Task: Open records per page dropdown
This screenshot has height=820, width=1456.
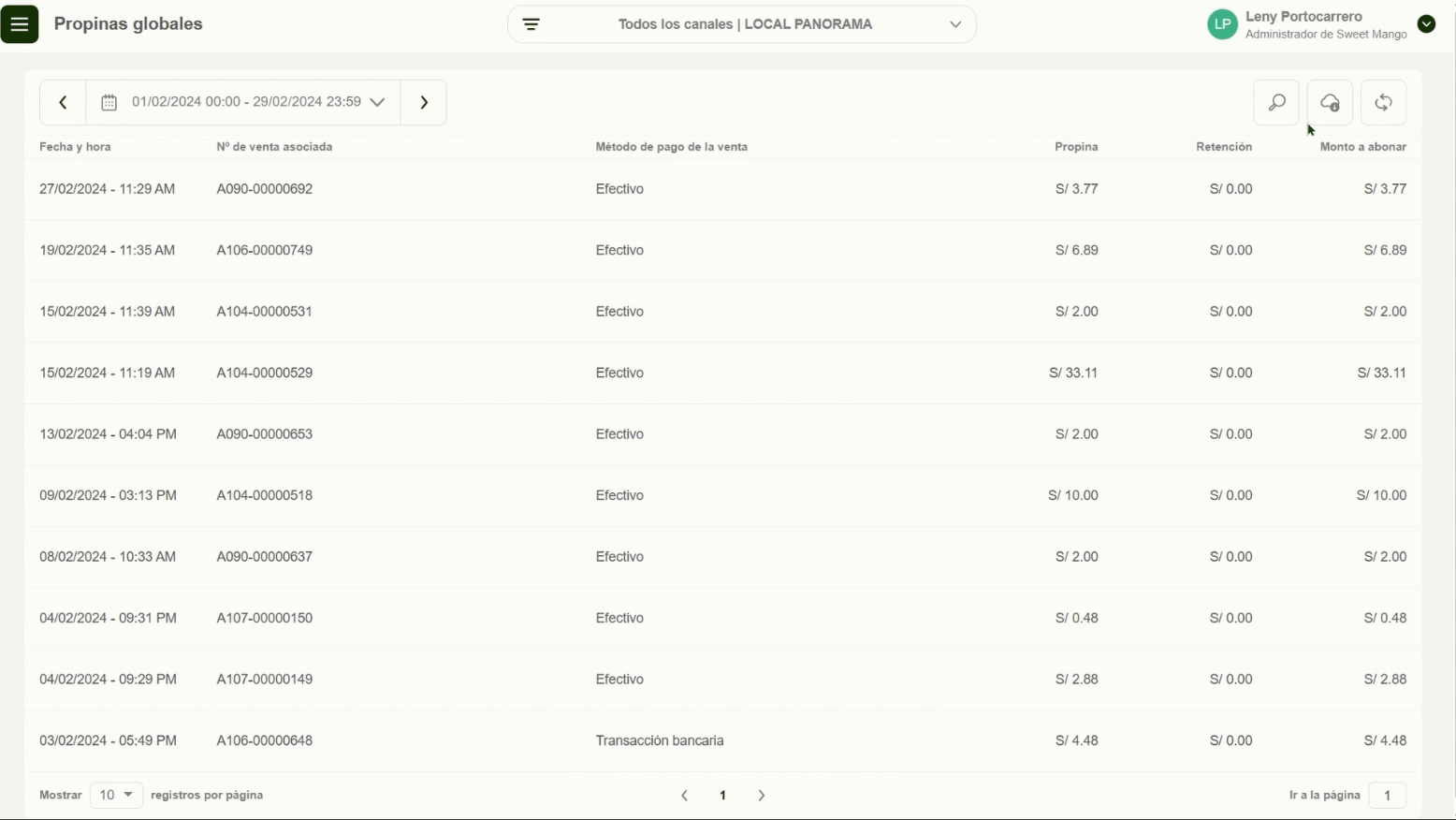Action: (116, 795)
